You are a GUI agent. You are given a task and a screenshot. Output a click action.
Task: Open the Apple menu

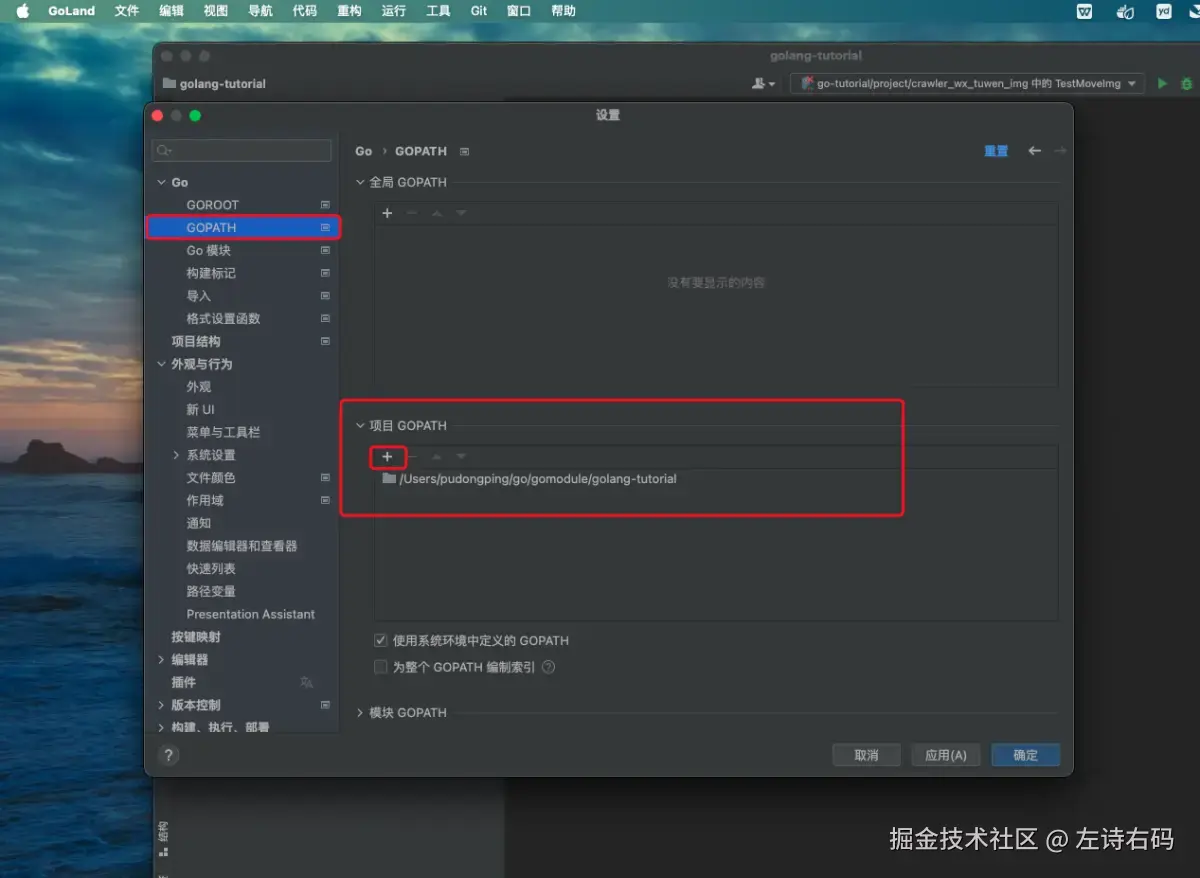pos(24,11)
